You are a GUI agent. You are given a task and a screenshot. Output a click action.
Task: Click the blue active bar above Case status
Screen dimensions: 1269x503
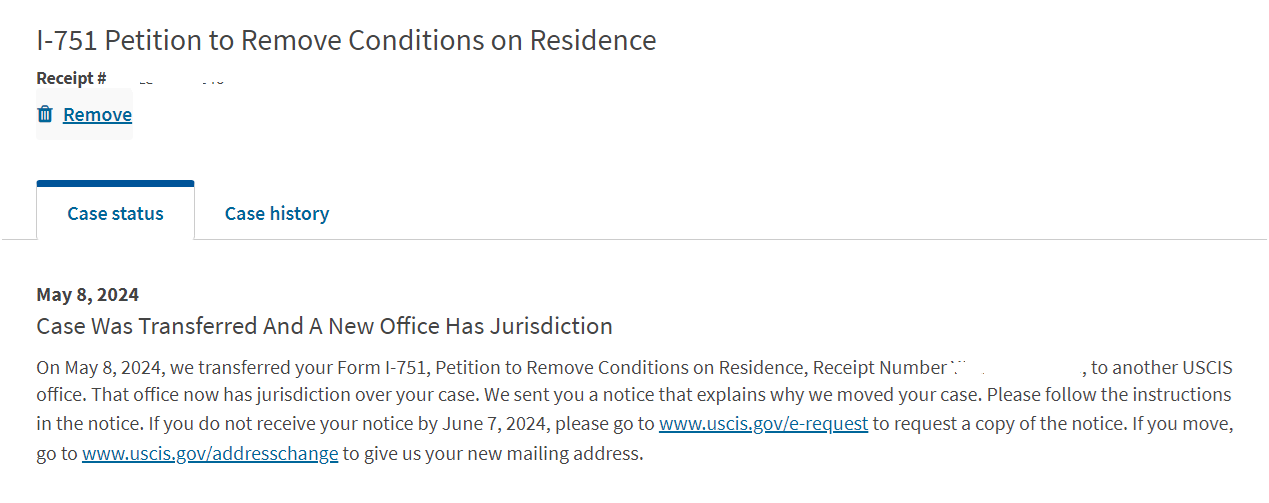coord(115,184)
